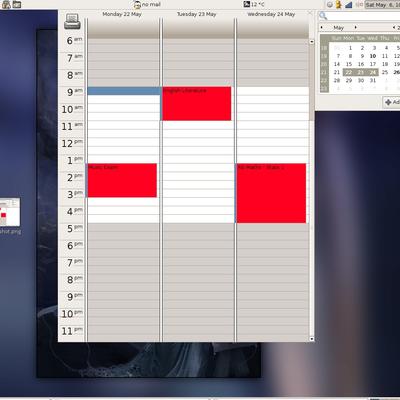Advance to the next month after May
The height and width of the screenshot is (400, 400).
[x=356, y=27]
